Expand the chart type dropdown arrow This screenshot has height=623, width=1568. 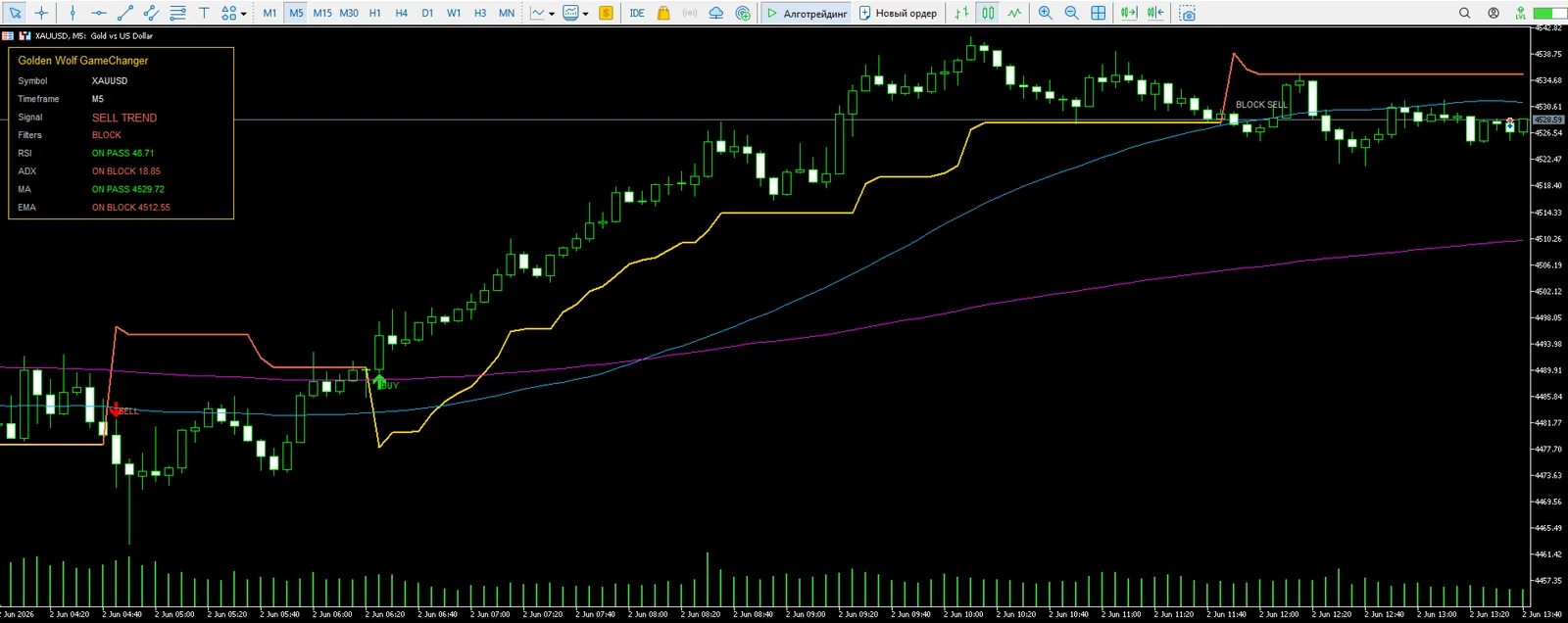click(x=552, y=14)
